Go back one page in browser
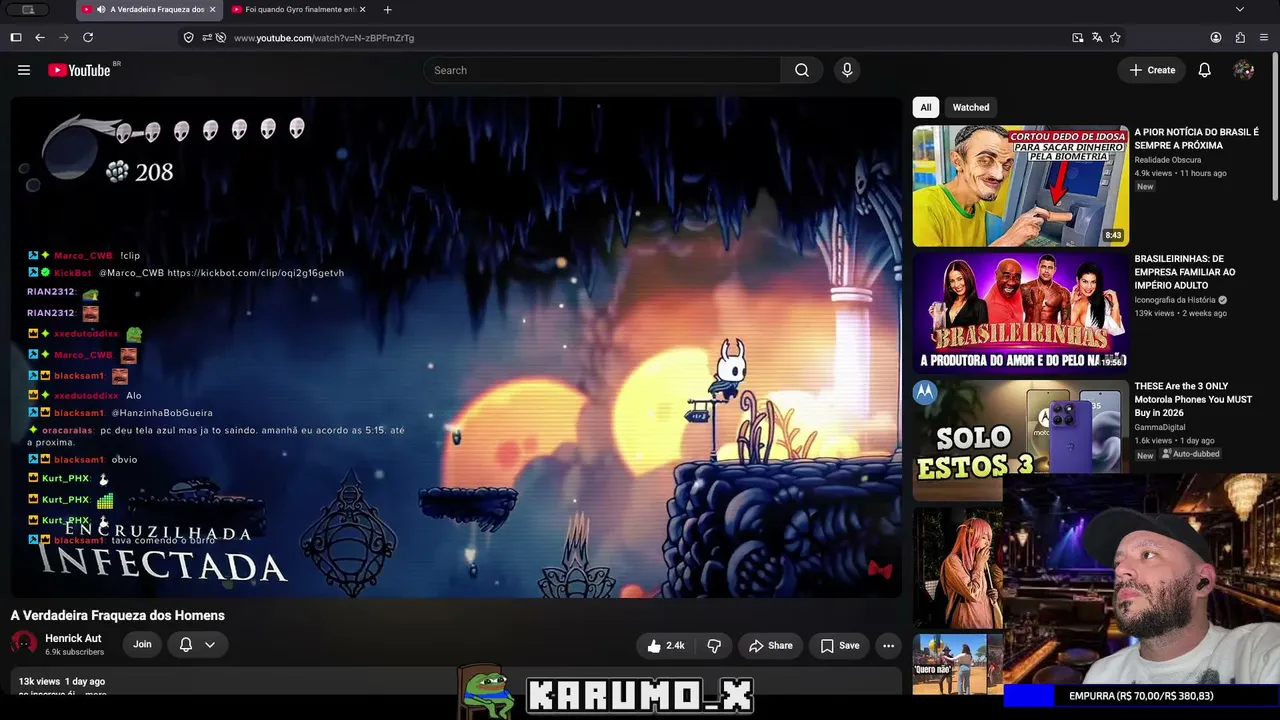This screenshot has height=720, width=1280. [40, 38]
